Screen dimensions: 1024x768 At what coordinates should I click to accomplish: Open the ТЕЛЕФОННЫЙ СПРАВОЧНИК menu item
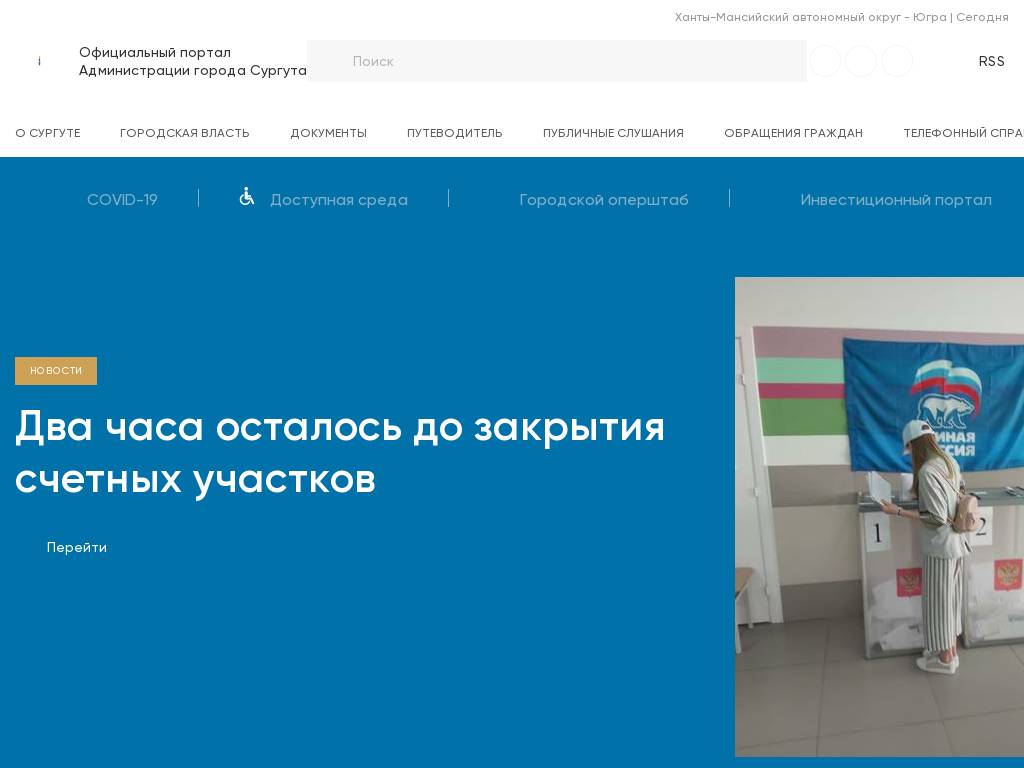click(x=963, y=133)
